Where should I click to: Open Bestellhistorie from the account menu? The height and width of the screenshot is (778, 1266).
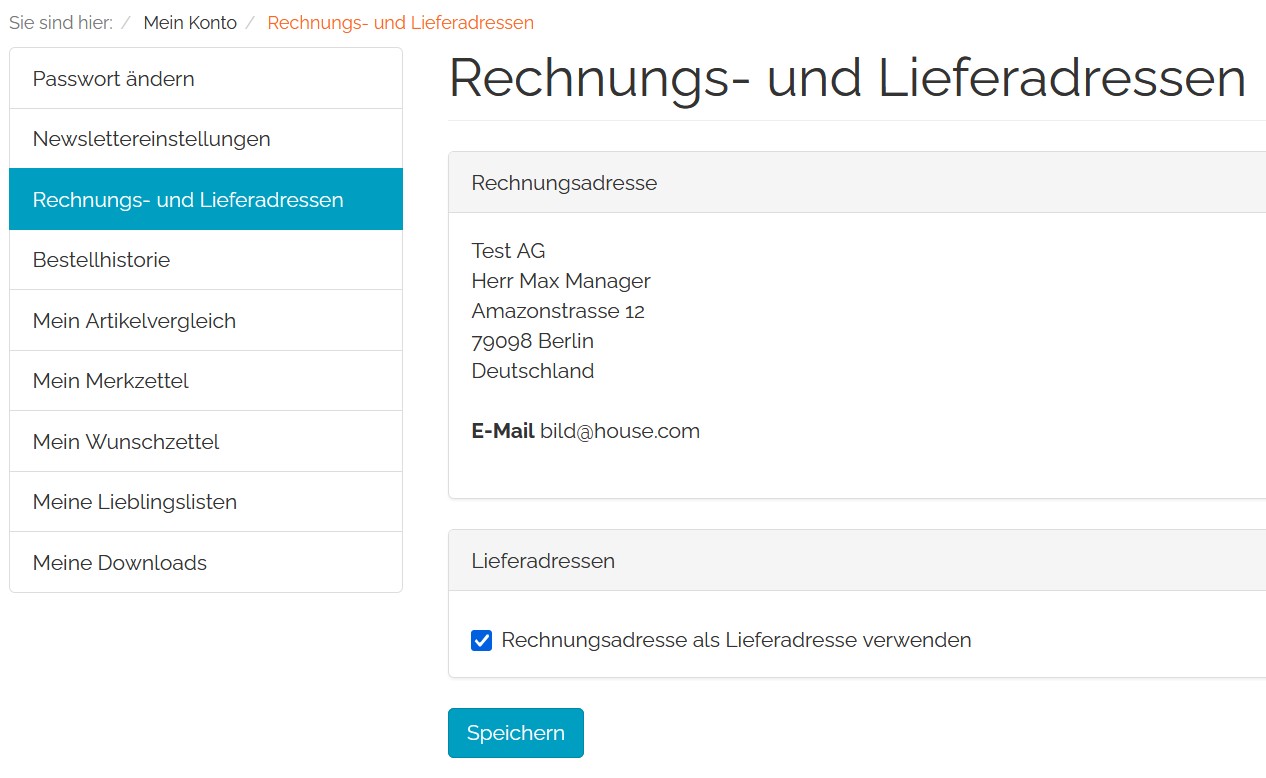[x=101, y=260]
